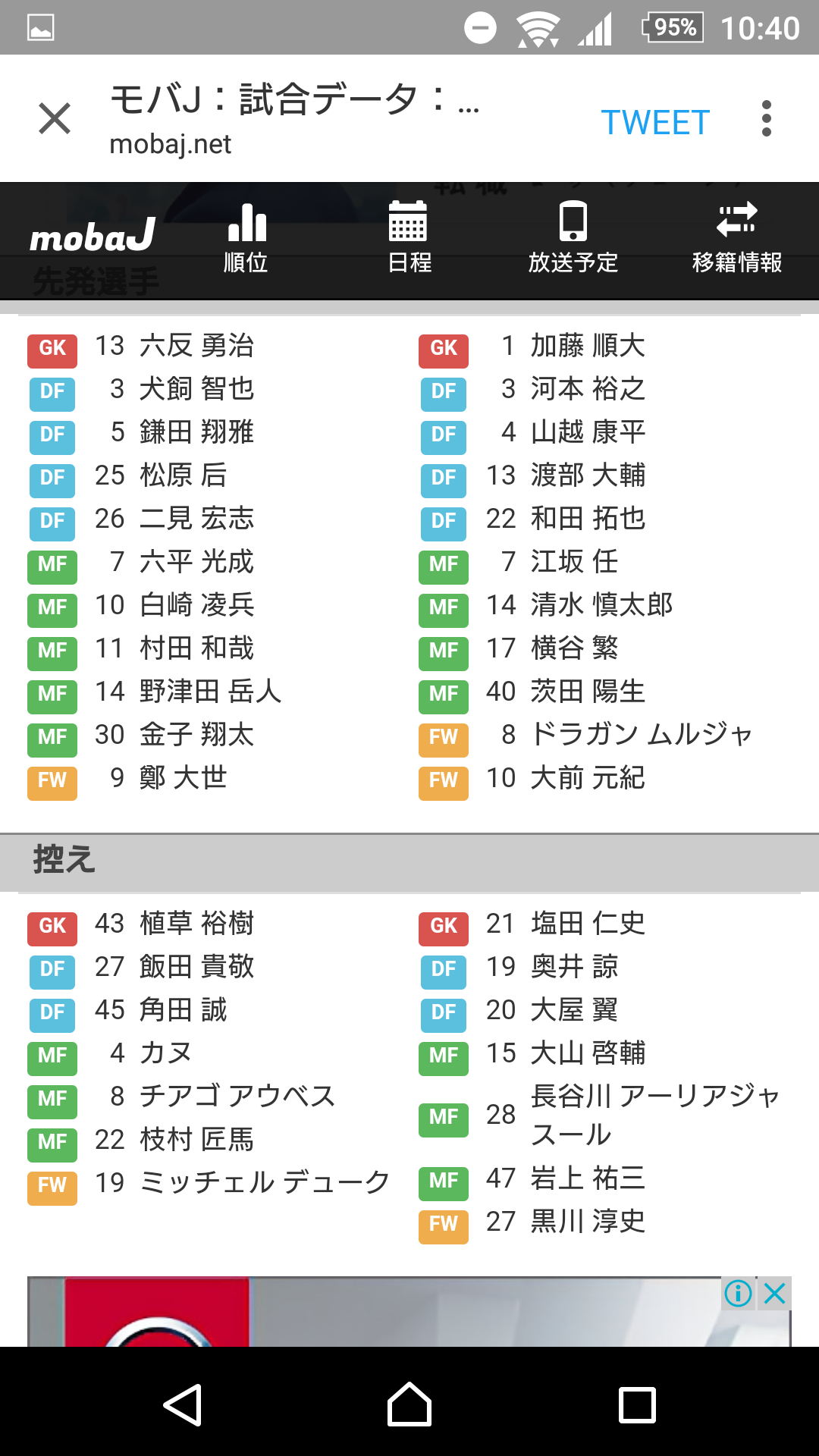Dismiss the ad with its X icon
The image size is (819, 1456).
pyautogui.click(x=775, y=1293)
